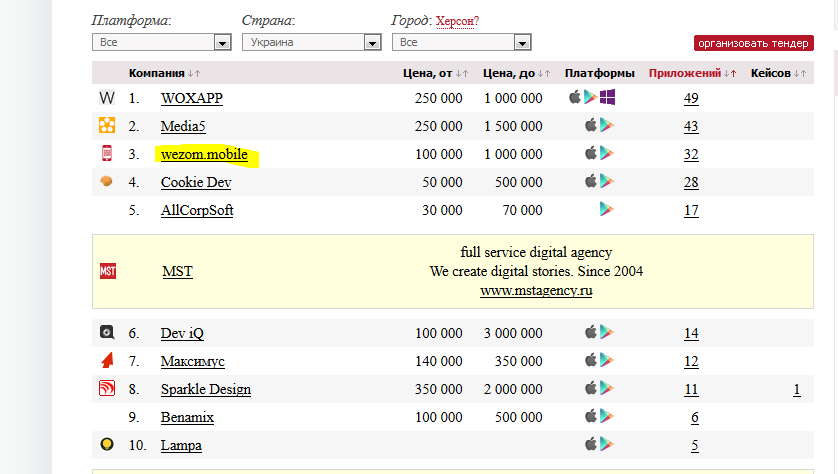Click the wezom.mobile red phone icon

107,154
